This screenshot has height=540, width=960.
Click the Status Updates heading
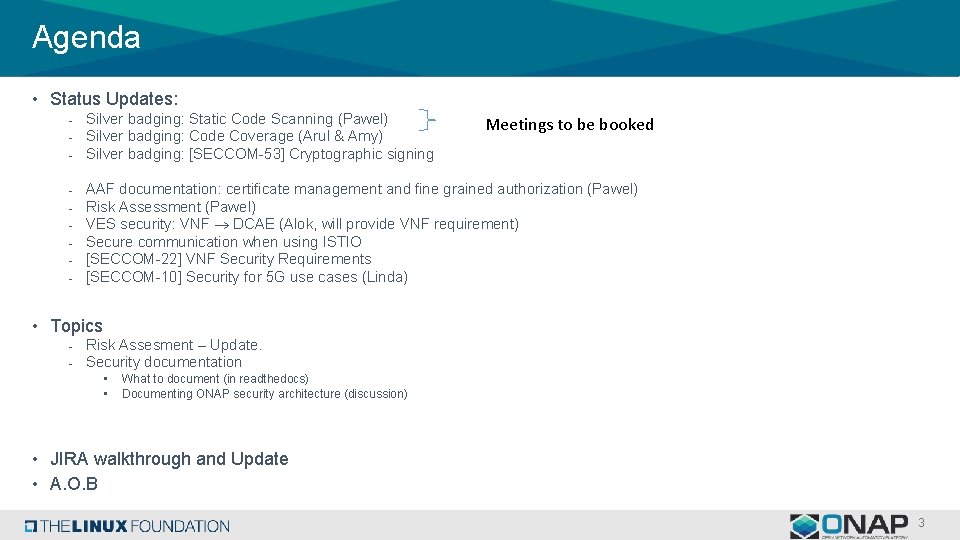pyautogui.click(x=114, y=99)
